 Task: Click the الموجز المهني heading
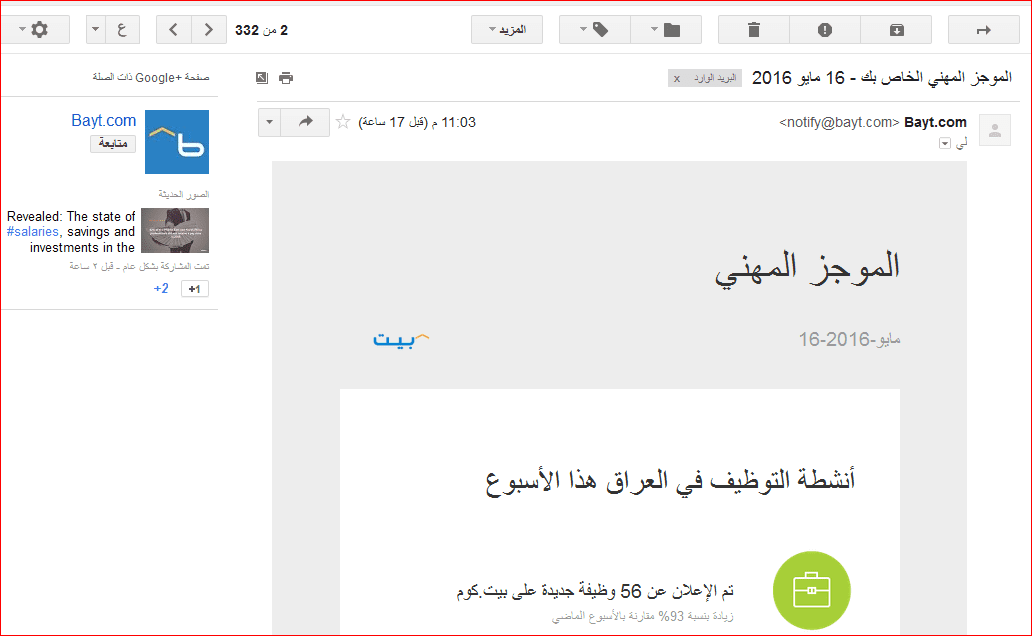(x=807, y=268)
